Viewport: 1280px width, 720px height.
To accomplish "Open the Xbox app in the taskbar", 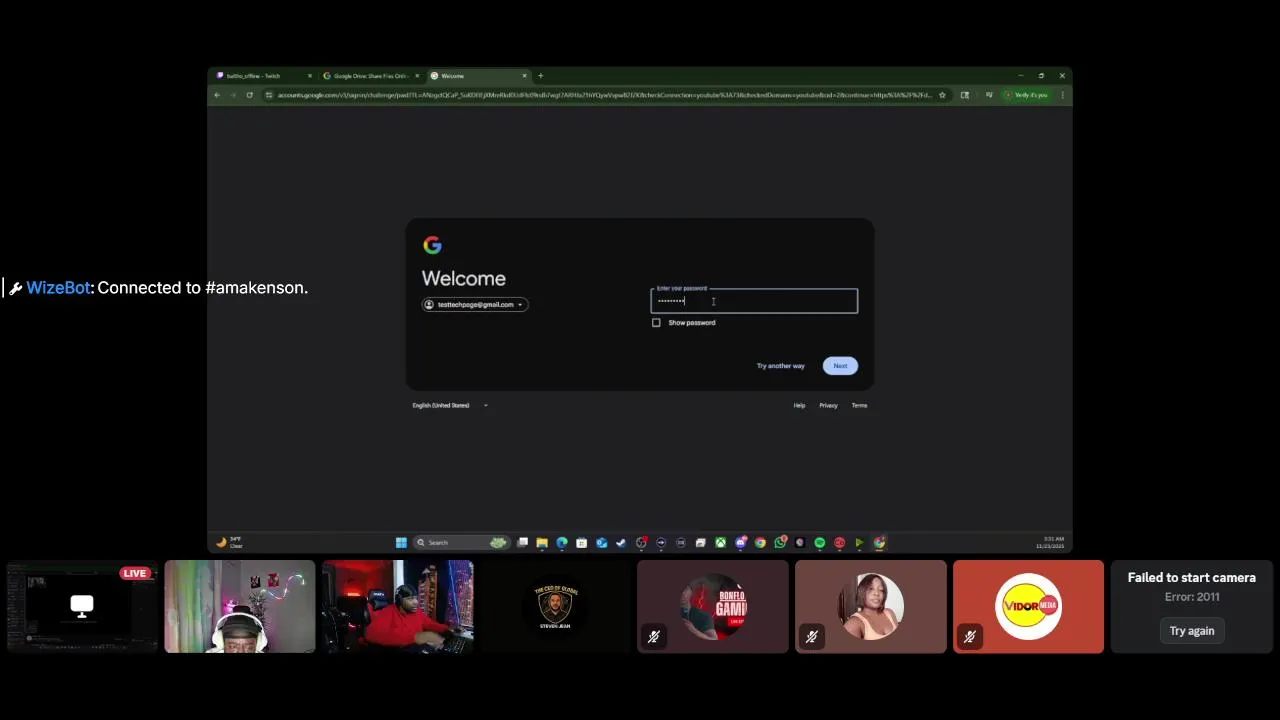I will click(x=720, y=542).
